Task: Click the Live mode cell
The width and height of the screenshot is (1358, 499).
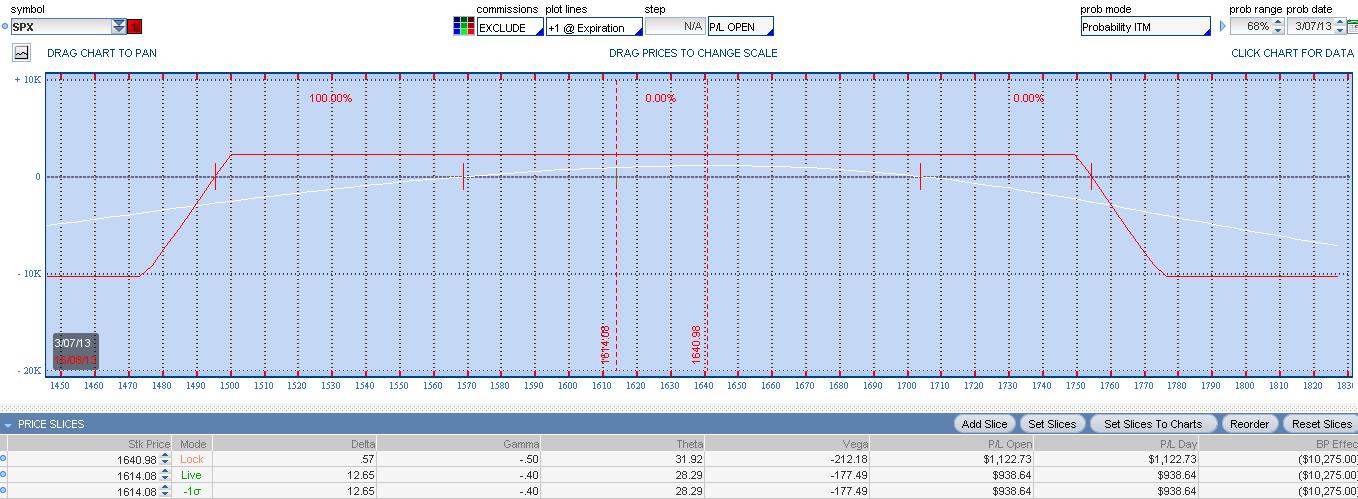Action: click(191, 475)
